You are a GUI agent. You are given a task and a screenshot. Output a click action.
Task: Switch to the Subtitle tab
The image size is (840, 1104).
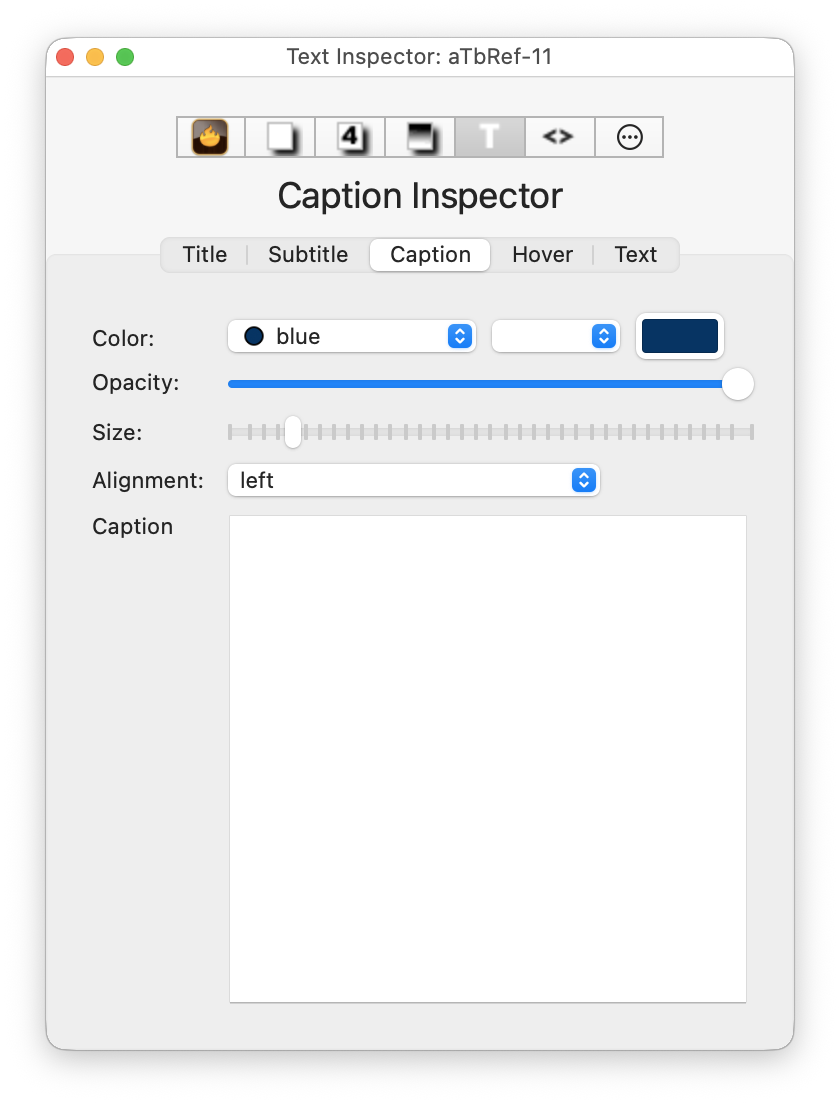coord(307,255)
